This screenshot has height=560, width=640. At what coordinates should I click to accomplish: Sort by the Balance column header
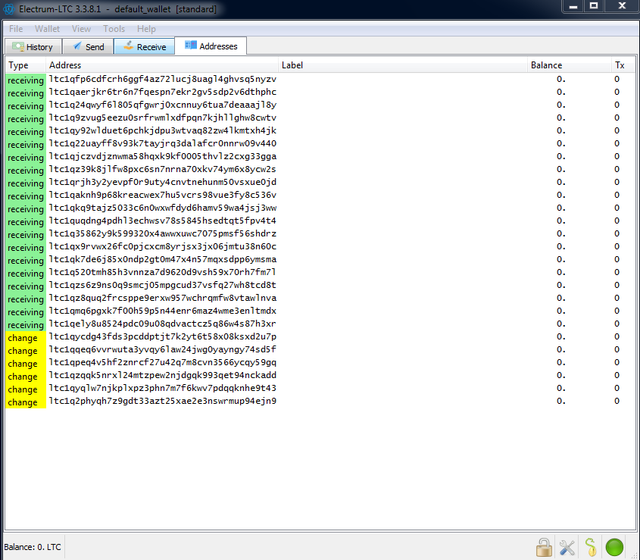pos(569,65)
